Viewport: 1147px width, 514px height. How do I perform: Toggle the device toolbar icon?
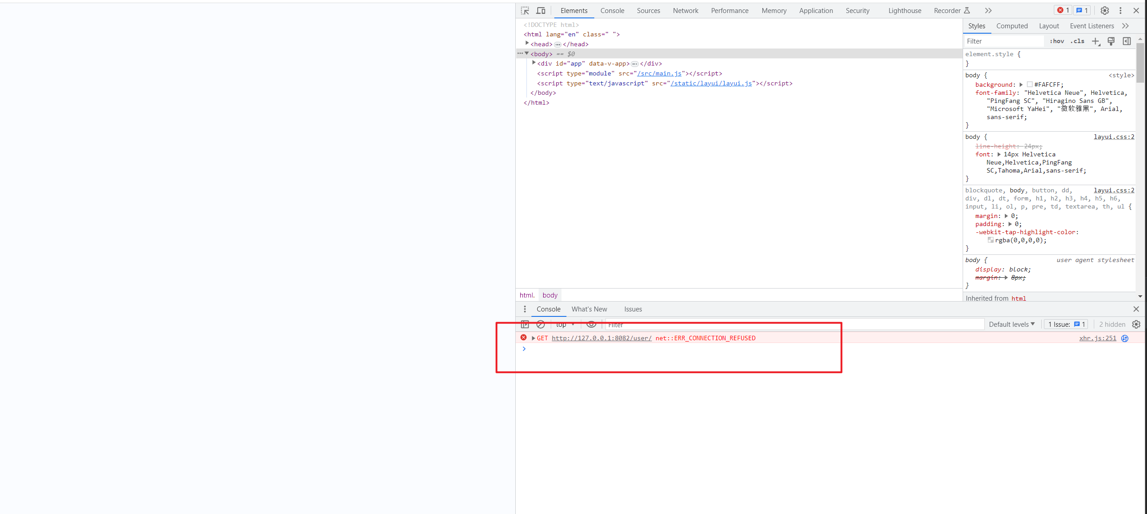pos(541,11)
